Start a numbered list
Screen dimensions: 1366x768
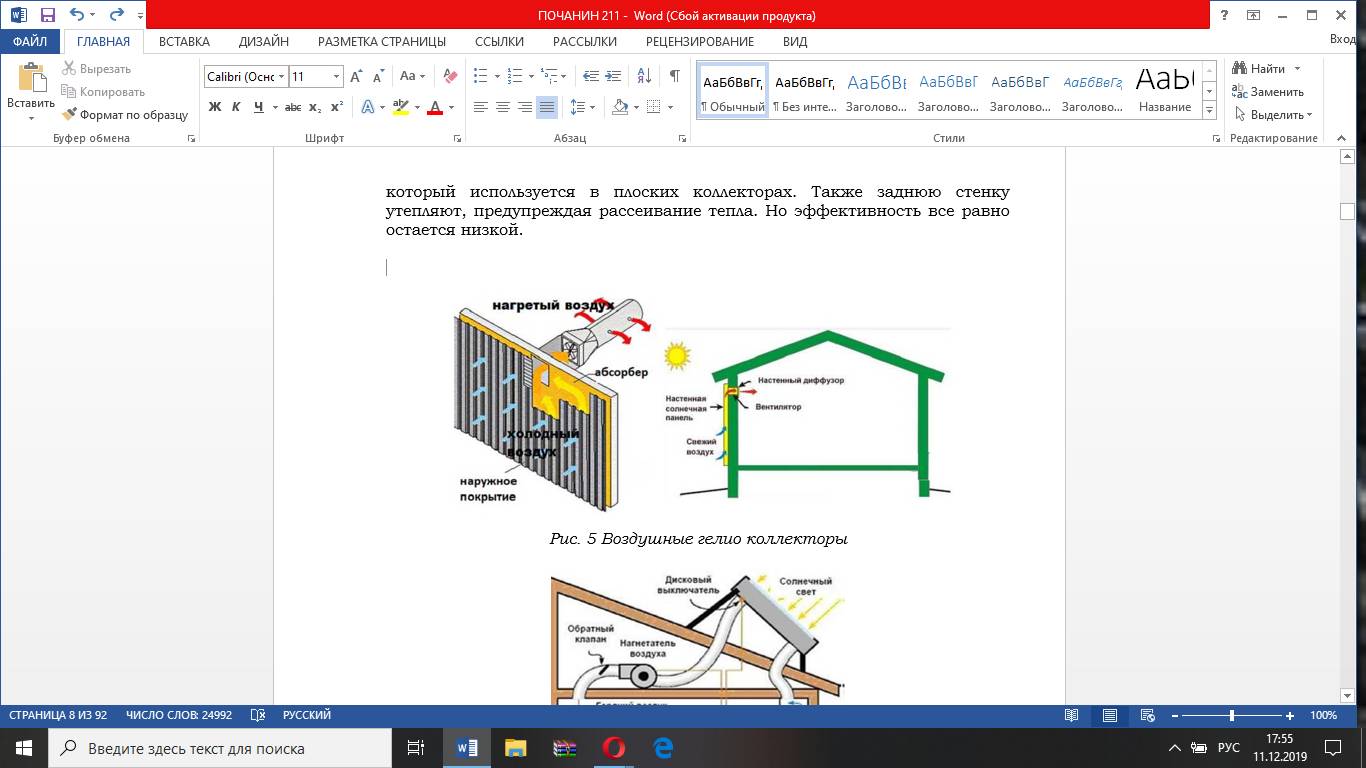515,76
